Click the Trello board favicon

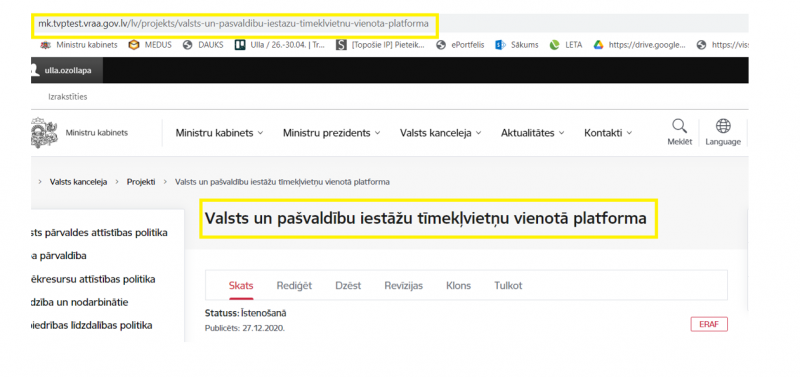[x=239, y=45]
